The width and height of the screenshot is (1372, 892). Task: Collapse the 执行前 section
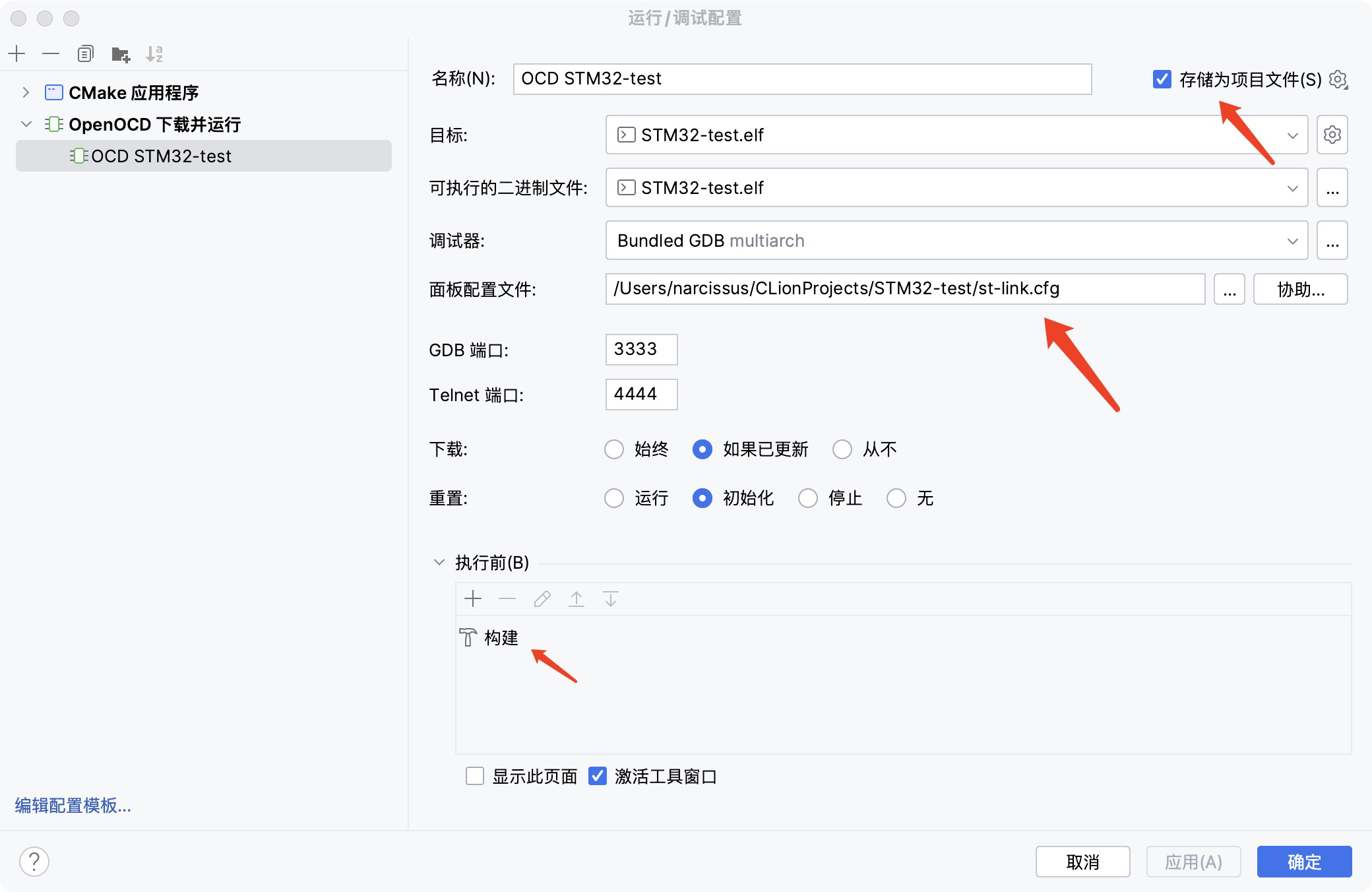[439, 562]
